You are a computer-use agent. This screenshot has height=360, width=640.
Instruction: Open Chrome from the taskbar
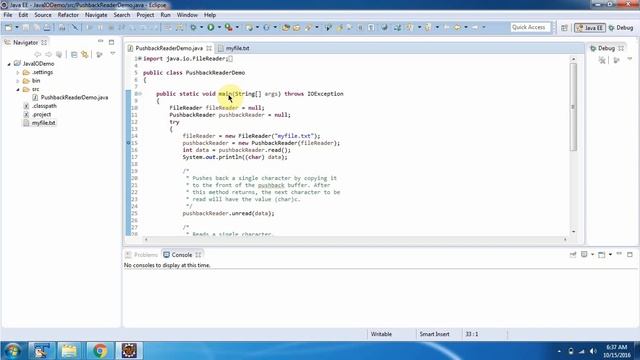(99, 351)
